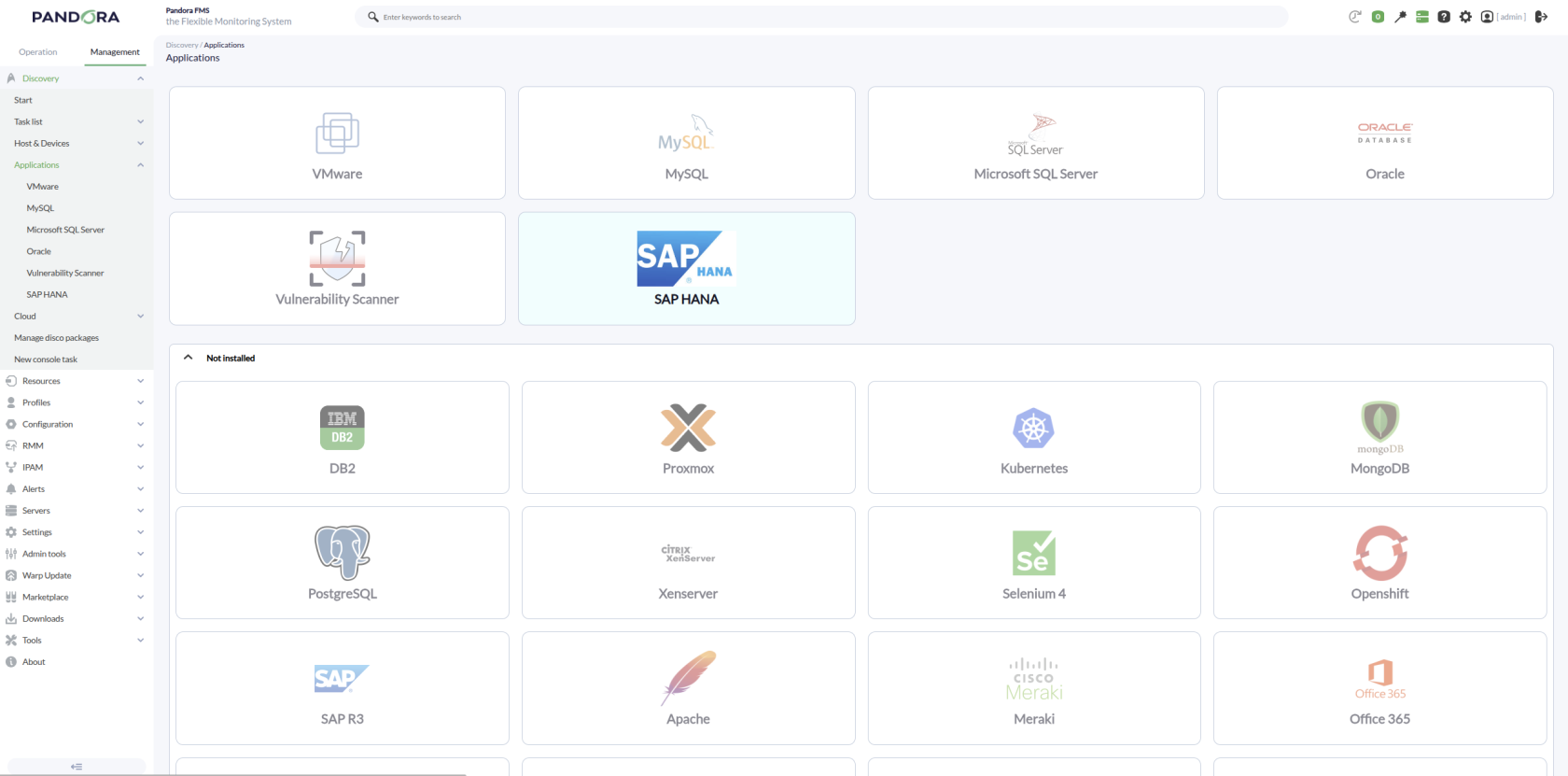Open Start under Discovery in sidebar
The image size is (1568, 776).
pyautogui.click(x=23, y=101)
